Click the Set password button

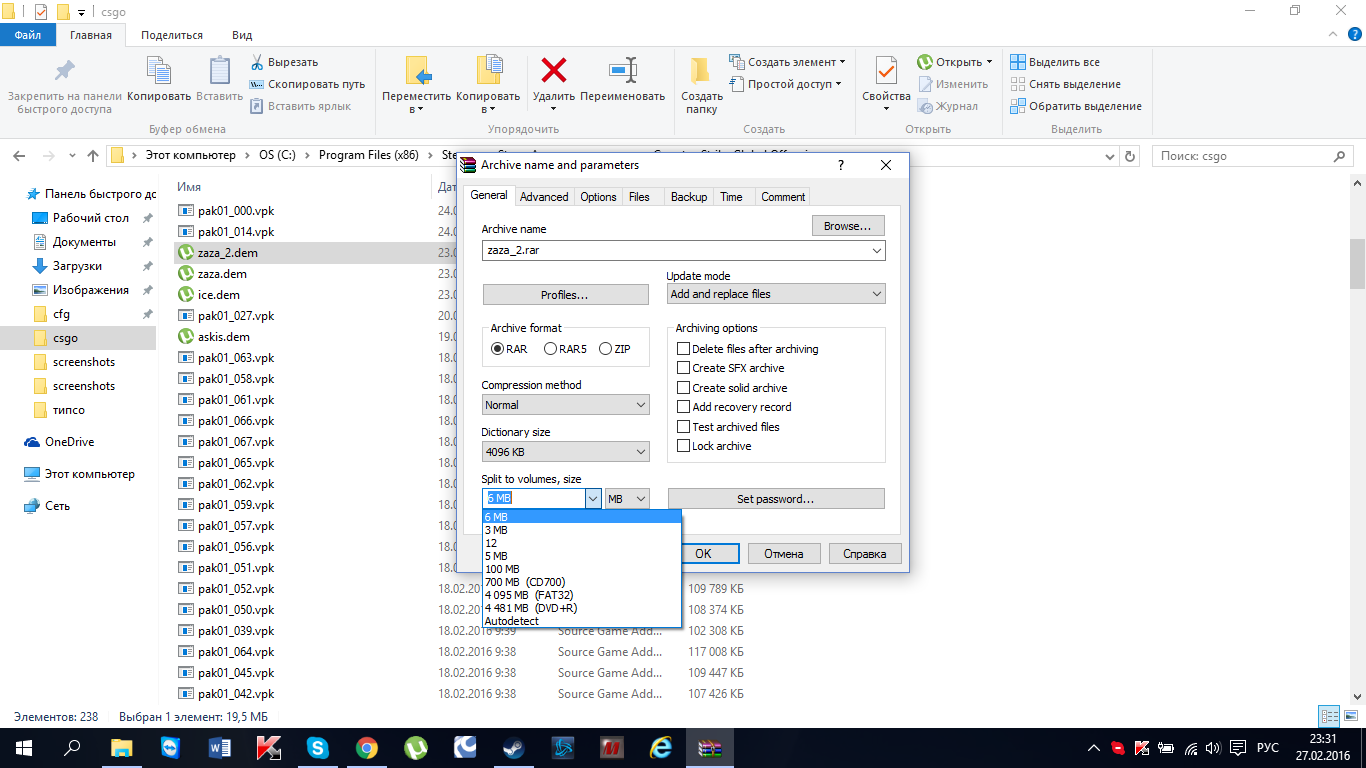(x=776, y=499)
